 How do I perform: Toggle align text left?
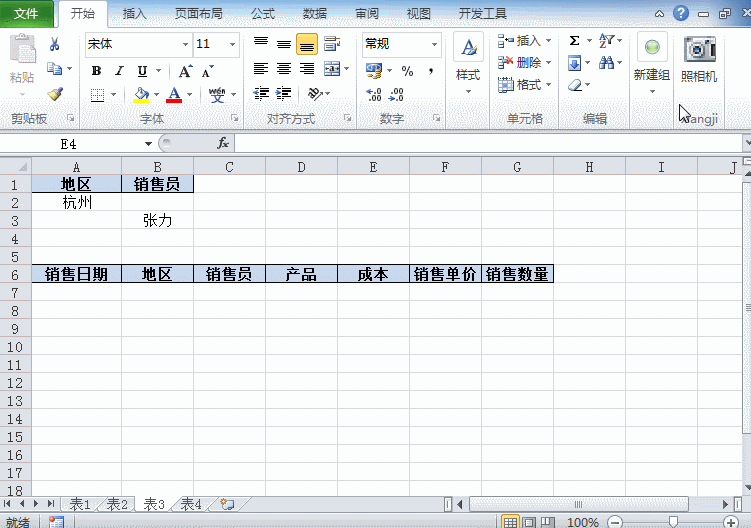click(261, 69)
